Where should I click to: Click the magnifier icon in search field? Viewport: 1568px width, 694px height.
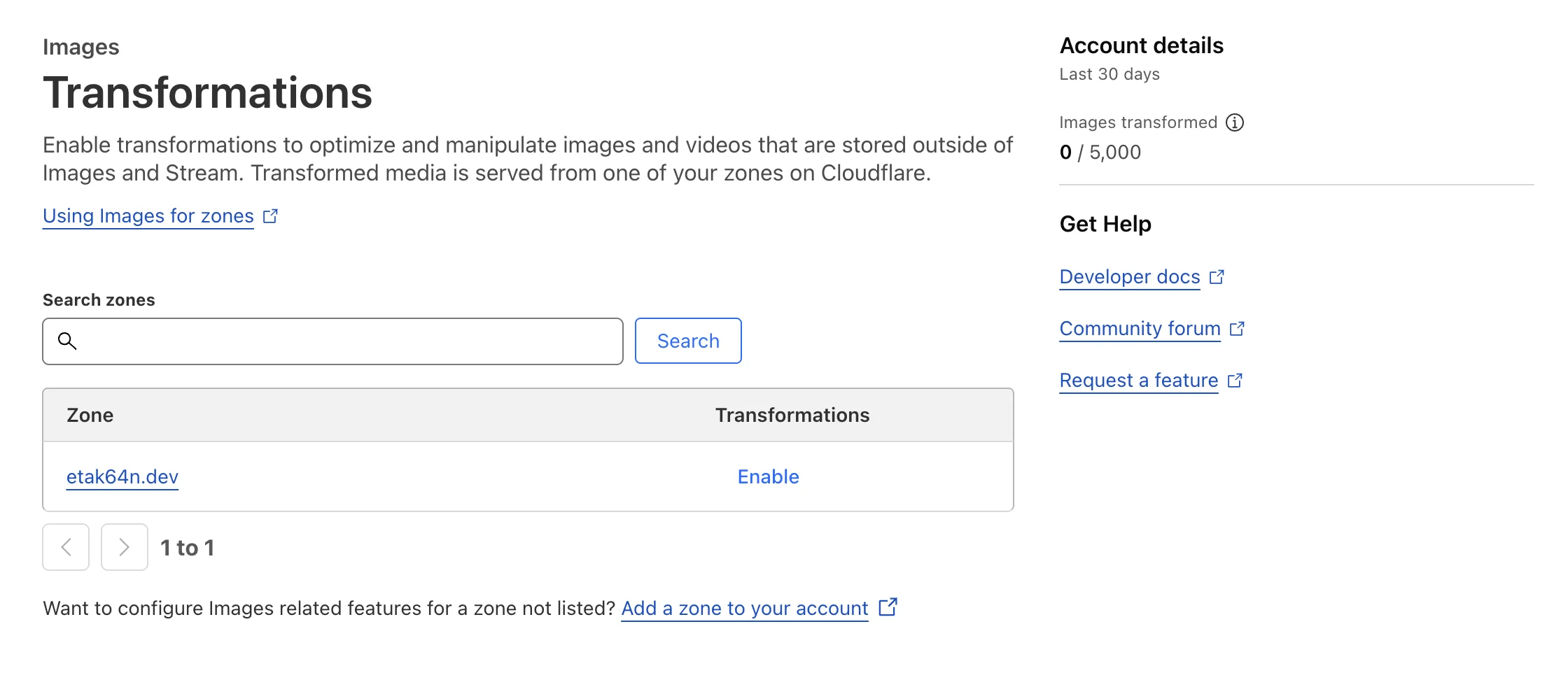pos(67,341)
